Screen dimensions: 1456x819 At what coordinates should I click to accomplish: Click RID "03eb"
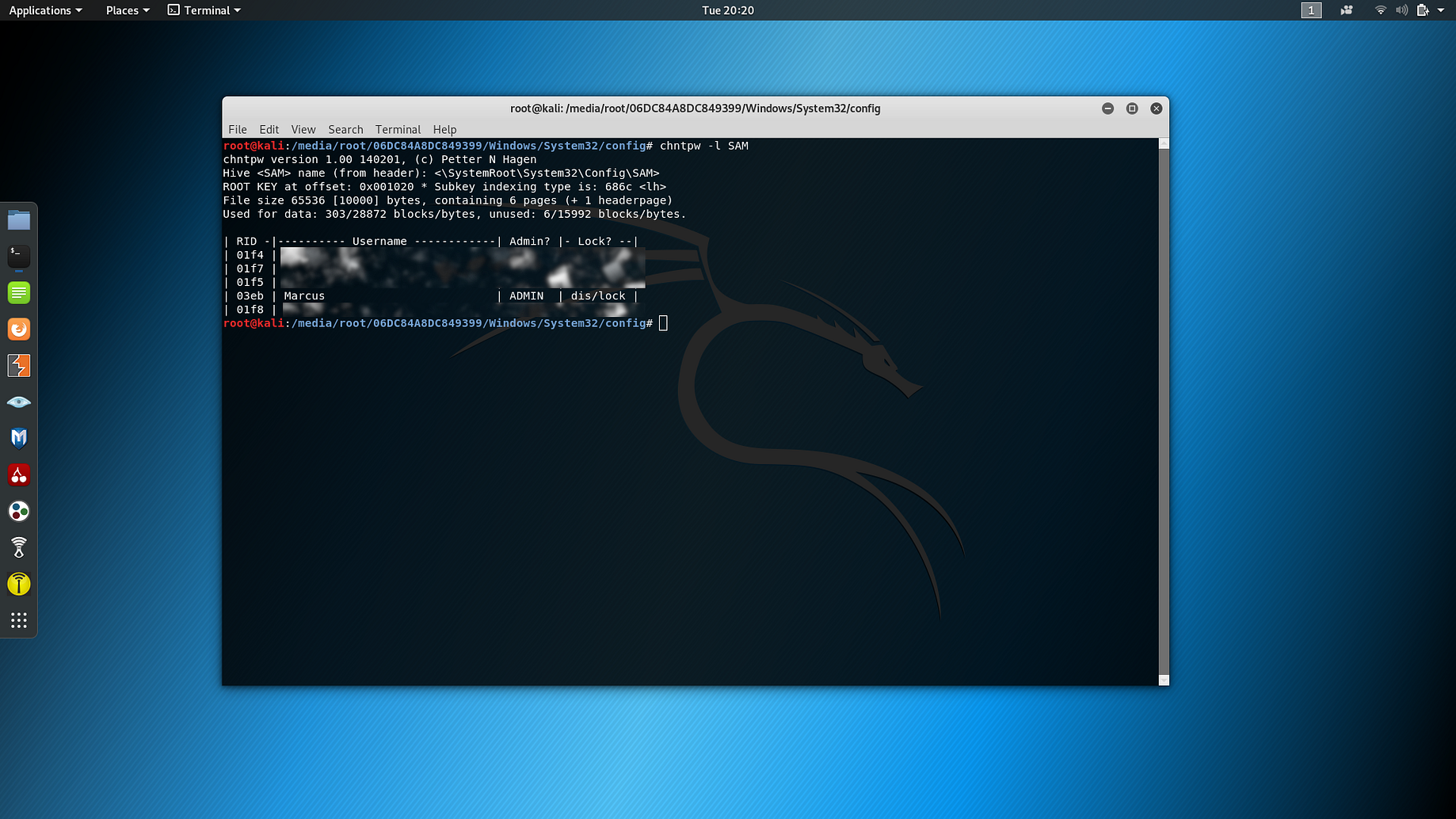pyautogui.click(x=250, y=296)
